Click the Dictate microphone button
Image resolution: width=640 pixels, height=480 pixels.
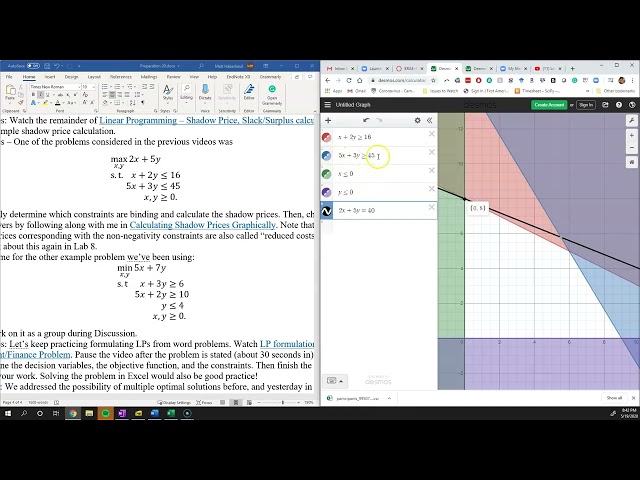205,93
